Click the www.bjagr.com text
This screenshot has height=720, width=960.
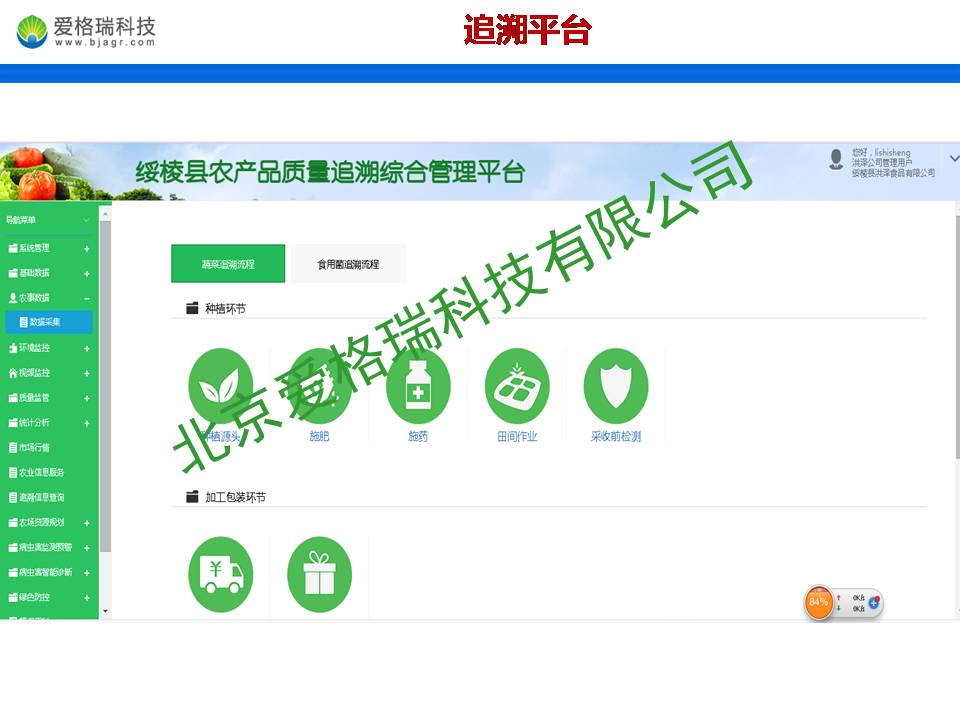[105, 42]
